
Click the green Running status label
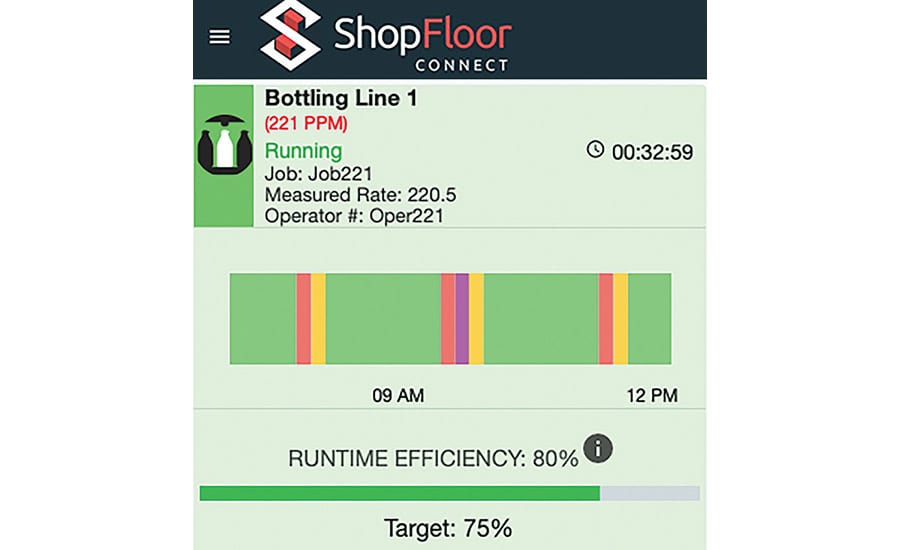304,151
